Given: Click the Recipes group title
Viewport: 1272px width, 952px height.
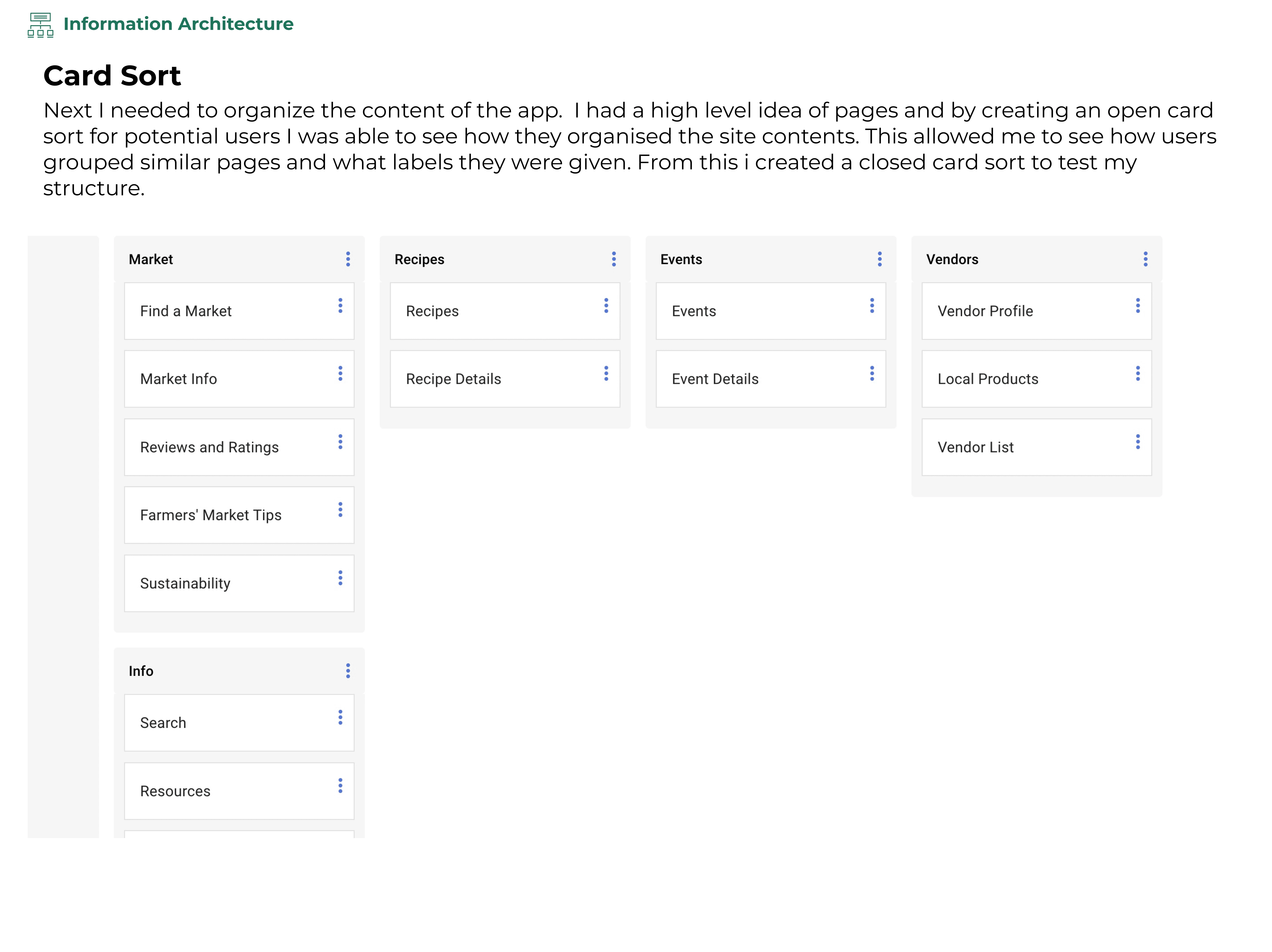Looking at the screenshot, I should point(419,260).
